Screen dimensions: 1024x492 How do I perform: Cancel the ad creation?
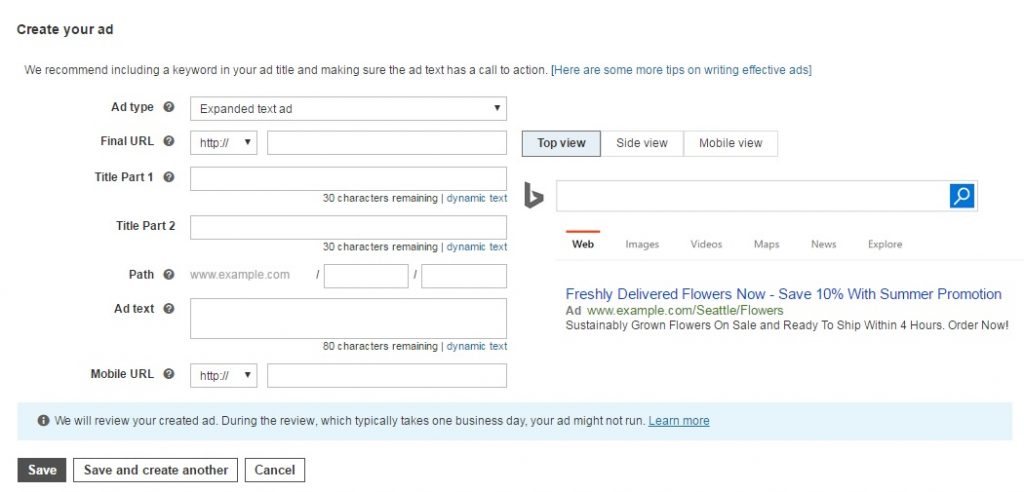coord(274,470)
